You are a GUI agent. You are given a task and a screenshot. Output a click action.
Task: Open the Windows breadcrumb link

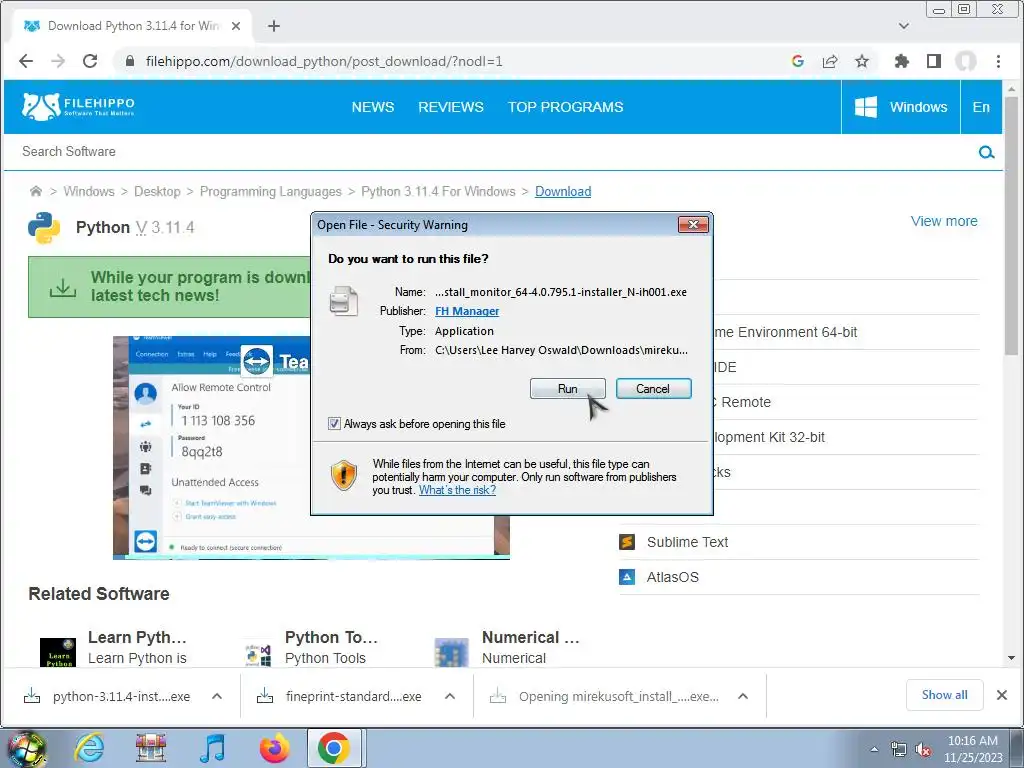click(x=89, y=191)
